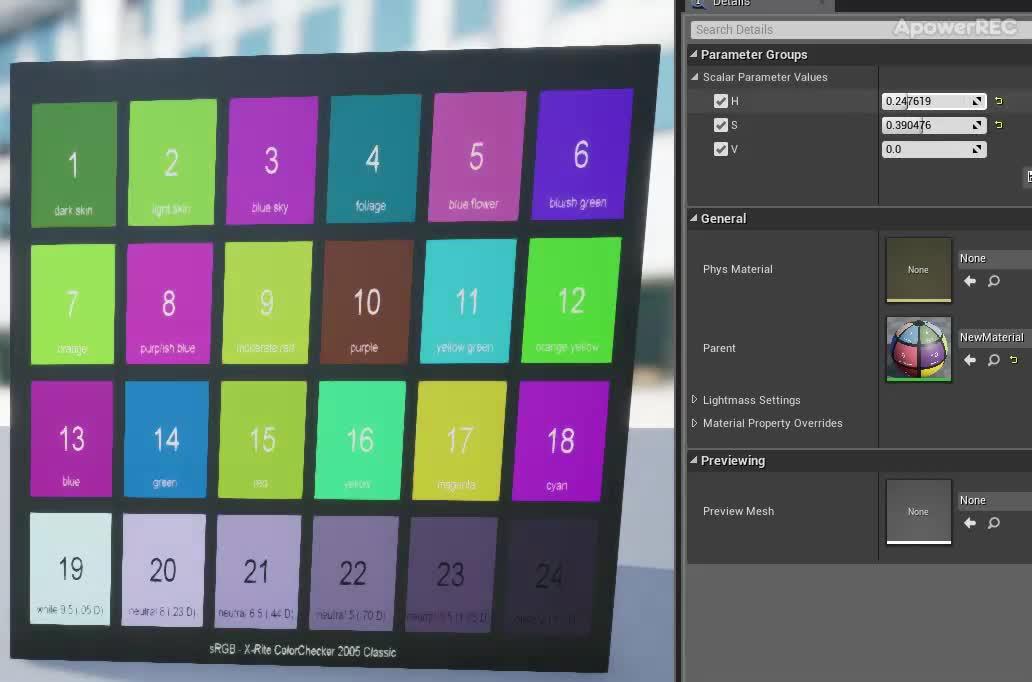
Task: Browse to Parent material in Content Browser
Action: pos(994,360)
